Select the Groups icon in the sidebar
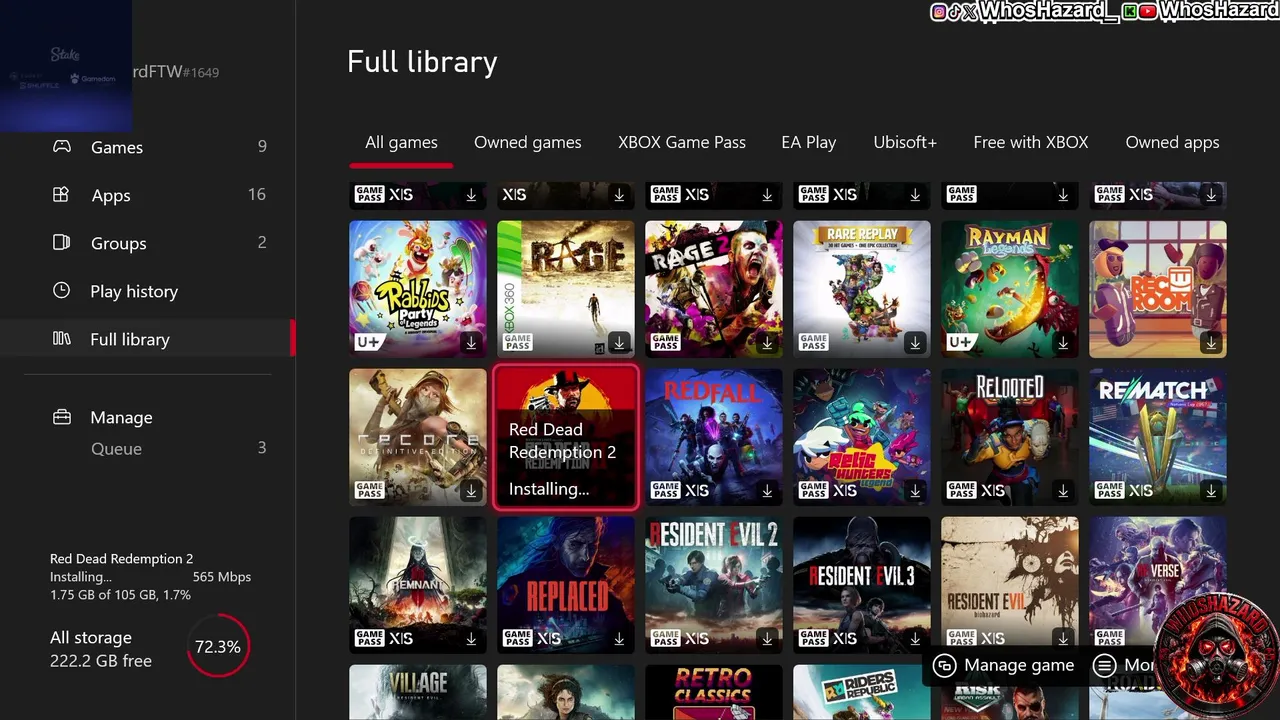The image size is (1280, 720). click(62, 243)
